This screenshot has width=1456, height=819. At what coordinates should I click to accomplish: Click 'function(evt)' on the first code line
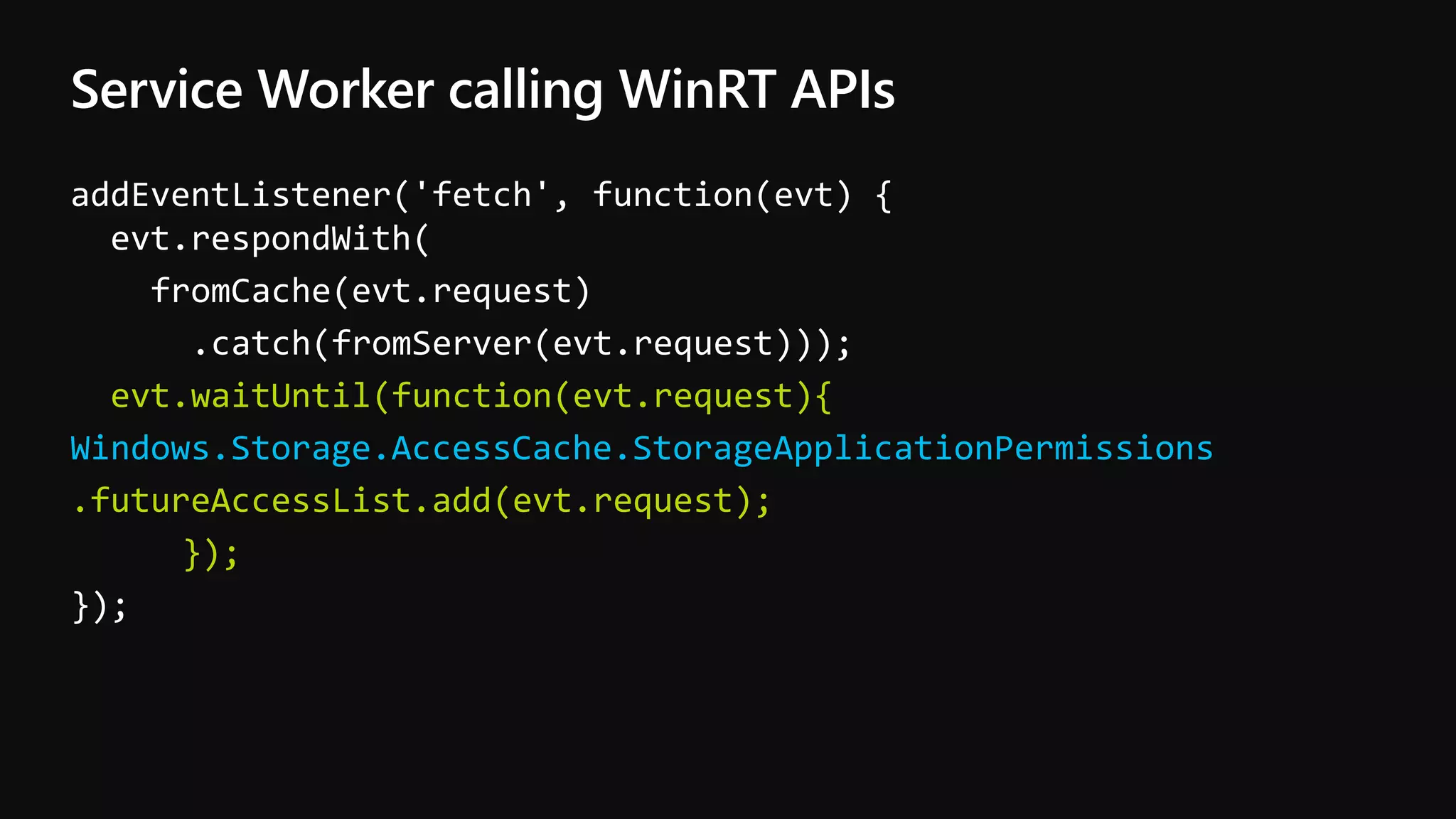[721, 196]
